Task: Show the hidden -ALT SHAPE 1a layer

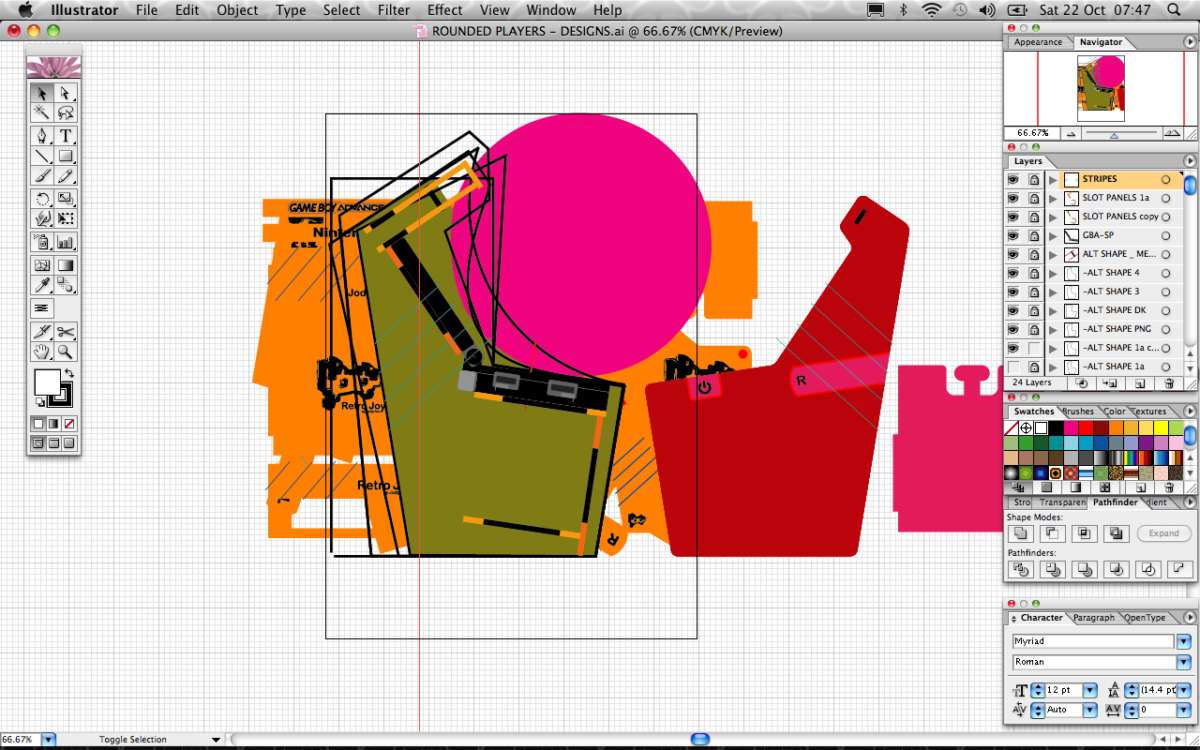Action: [x=1013, y=366]
